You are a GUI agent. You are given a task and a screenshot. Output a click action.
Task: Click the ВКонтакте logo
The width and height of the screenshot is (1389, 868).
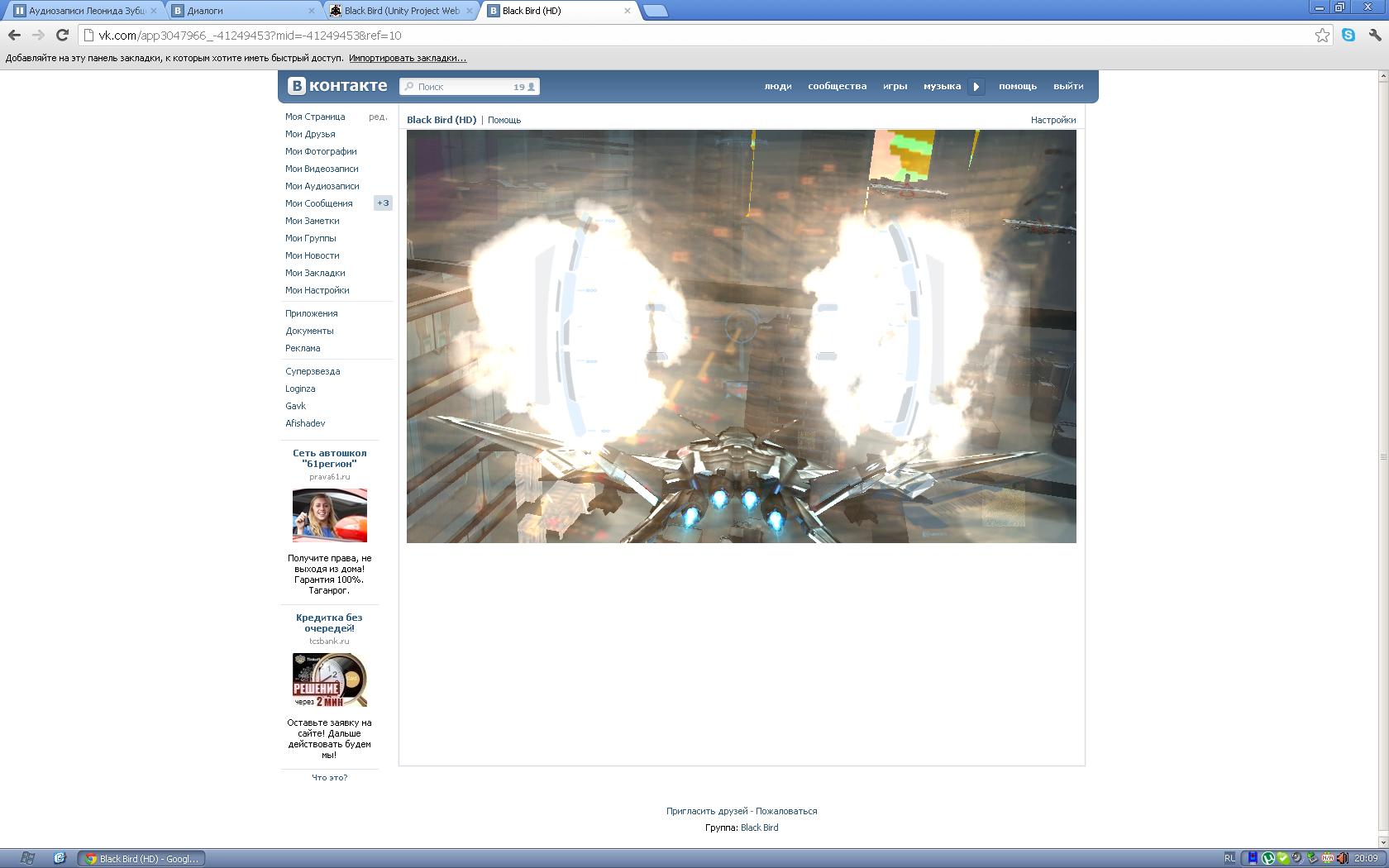[337, 86]
